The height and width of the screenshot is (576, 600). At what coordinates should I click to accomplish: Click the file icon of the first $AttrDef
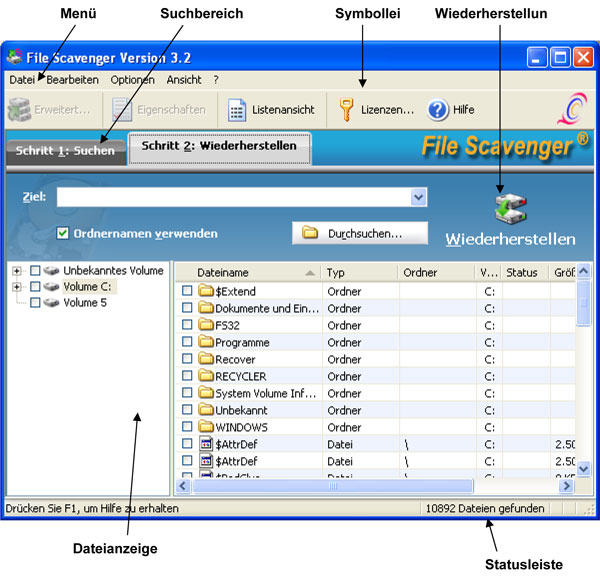coord(206,444)
